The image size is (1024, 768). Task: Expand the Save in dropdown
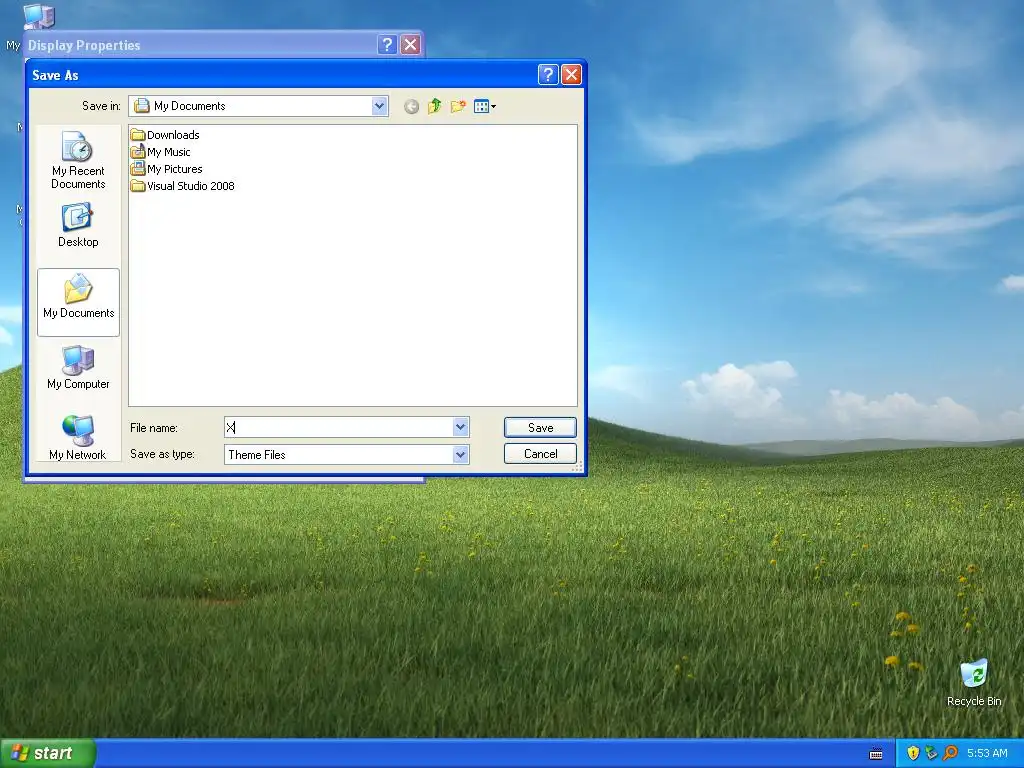click(x=379, y=106)
